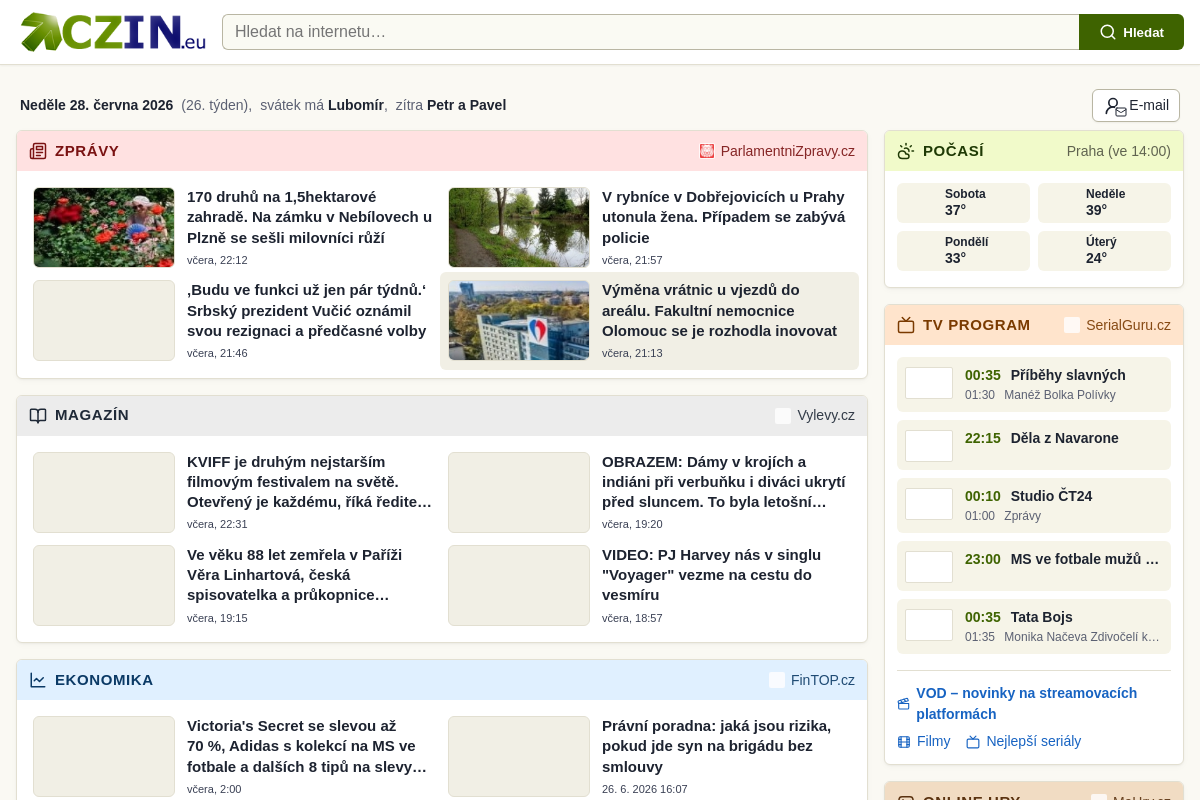Click the film strip icon next to Filmy
Image resolution: width=1200 pixels, height=800 pixels.
pyautogui.click(x=904, y=742)
